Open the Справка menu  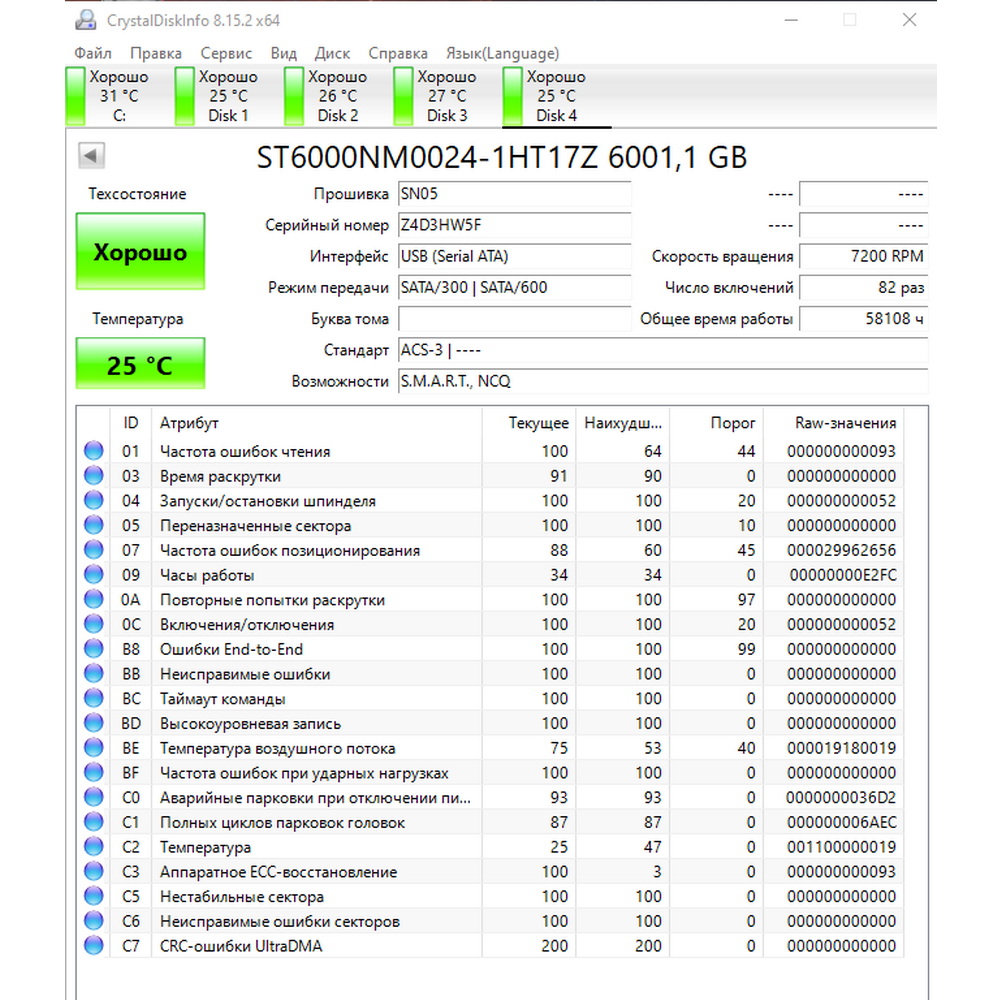coord(397,53)
